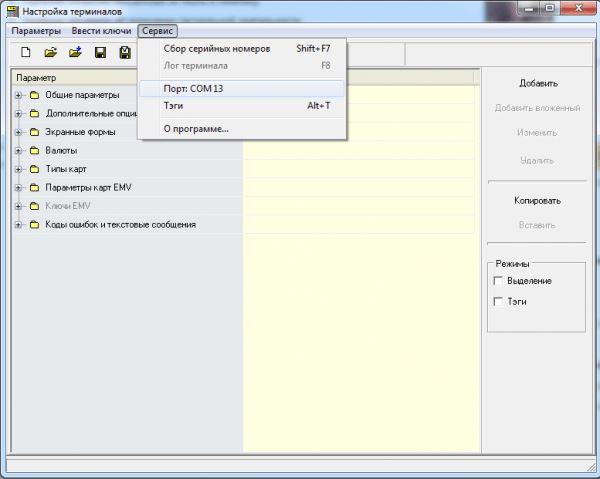
Task: Click the folder icon next to Валюты
Action: tap(34, 150)
